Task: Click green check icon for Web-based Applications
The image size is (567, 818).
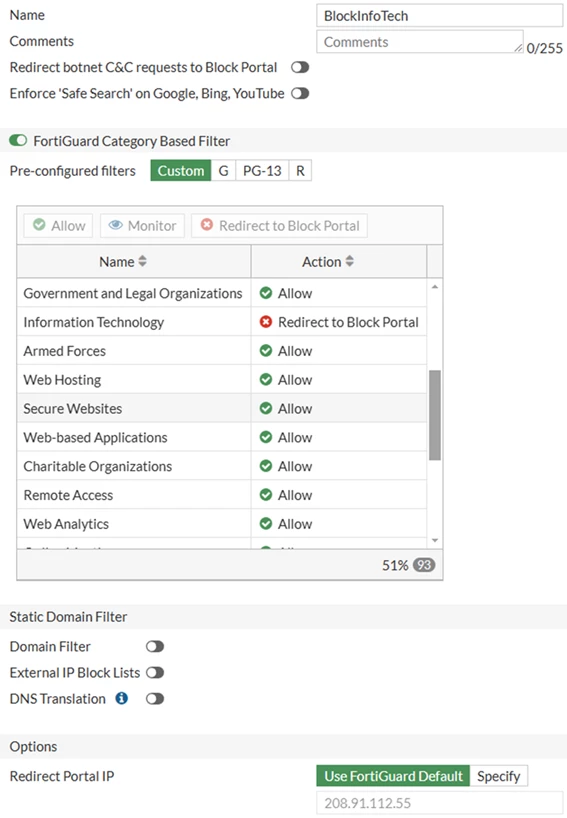Action: pyautogui.click(x=266, y=437)
